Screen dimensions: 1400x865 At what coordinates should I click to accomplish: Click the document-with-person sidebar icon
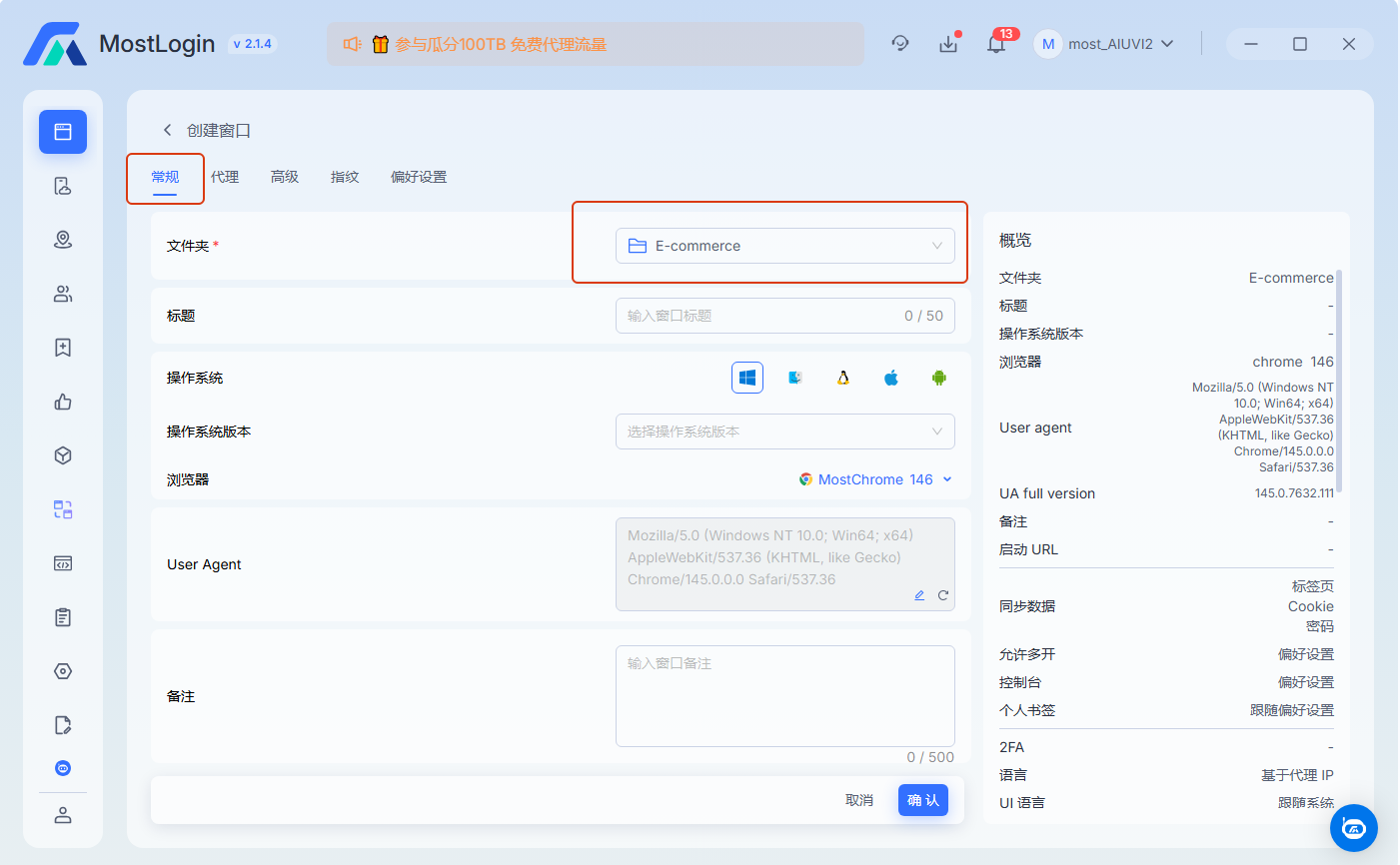[x=63, y=186]
